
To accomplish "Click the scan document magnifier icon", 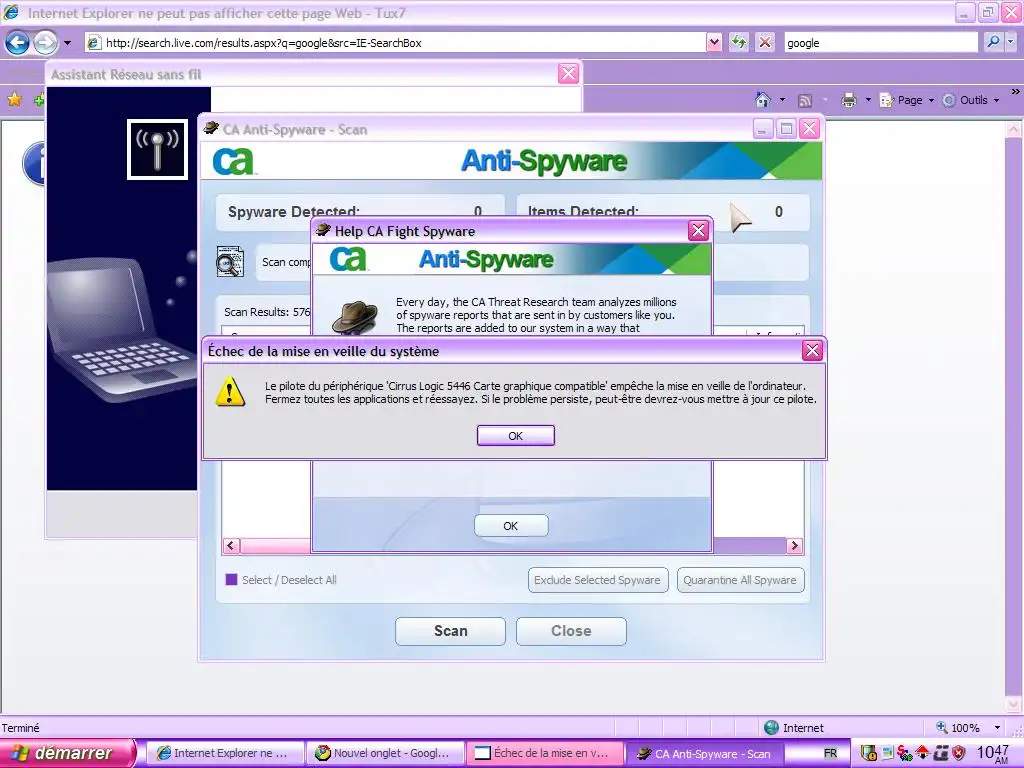I will point(230,262).
